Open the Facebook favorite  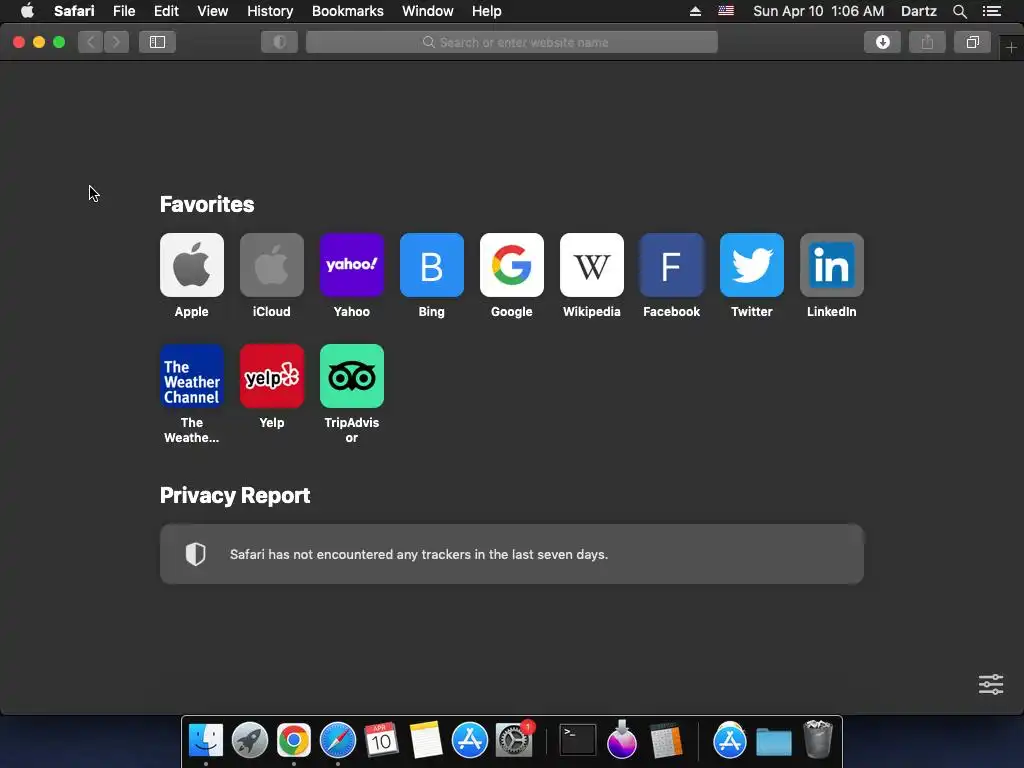click(671, 264)
